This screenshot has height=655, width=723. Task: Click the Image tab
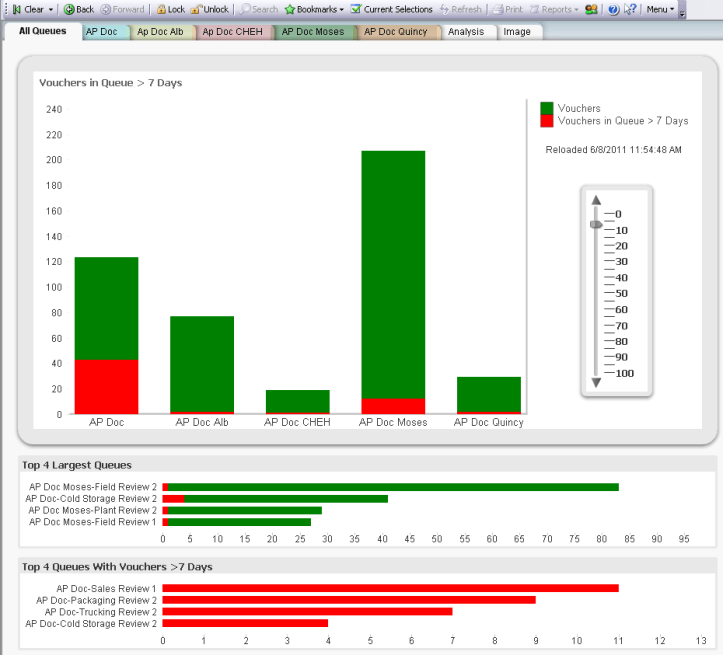[x=517, y=32]
